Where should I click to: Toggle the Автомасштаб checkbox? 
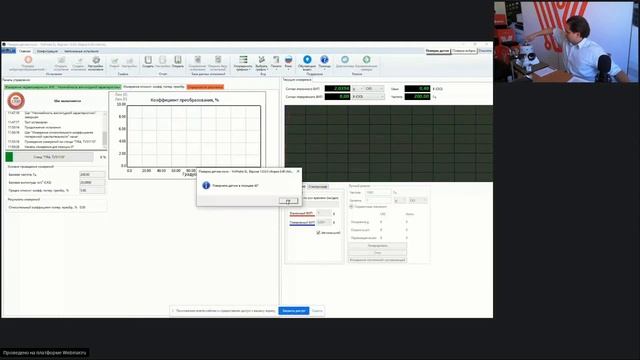tap(318, 233)
